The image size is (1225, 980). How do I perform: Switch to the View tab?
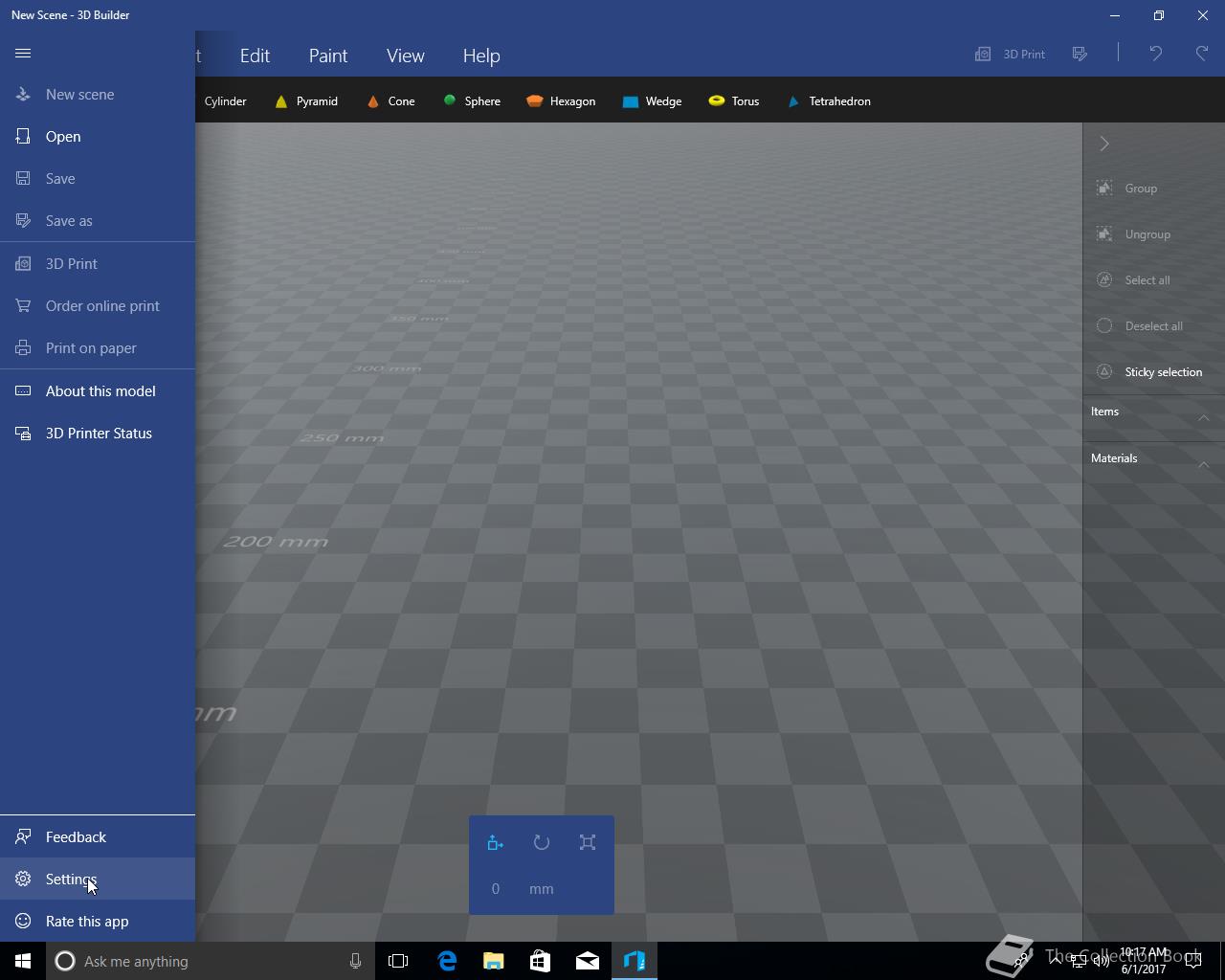pos(405,56)
